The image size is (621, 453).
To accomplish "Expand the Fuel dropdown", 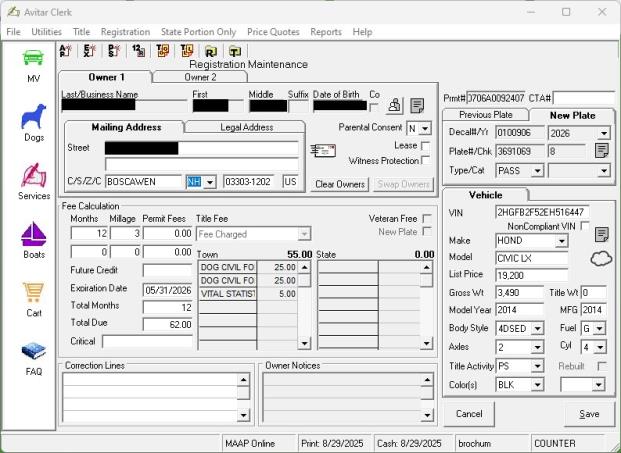I will 600,329.
